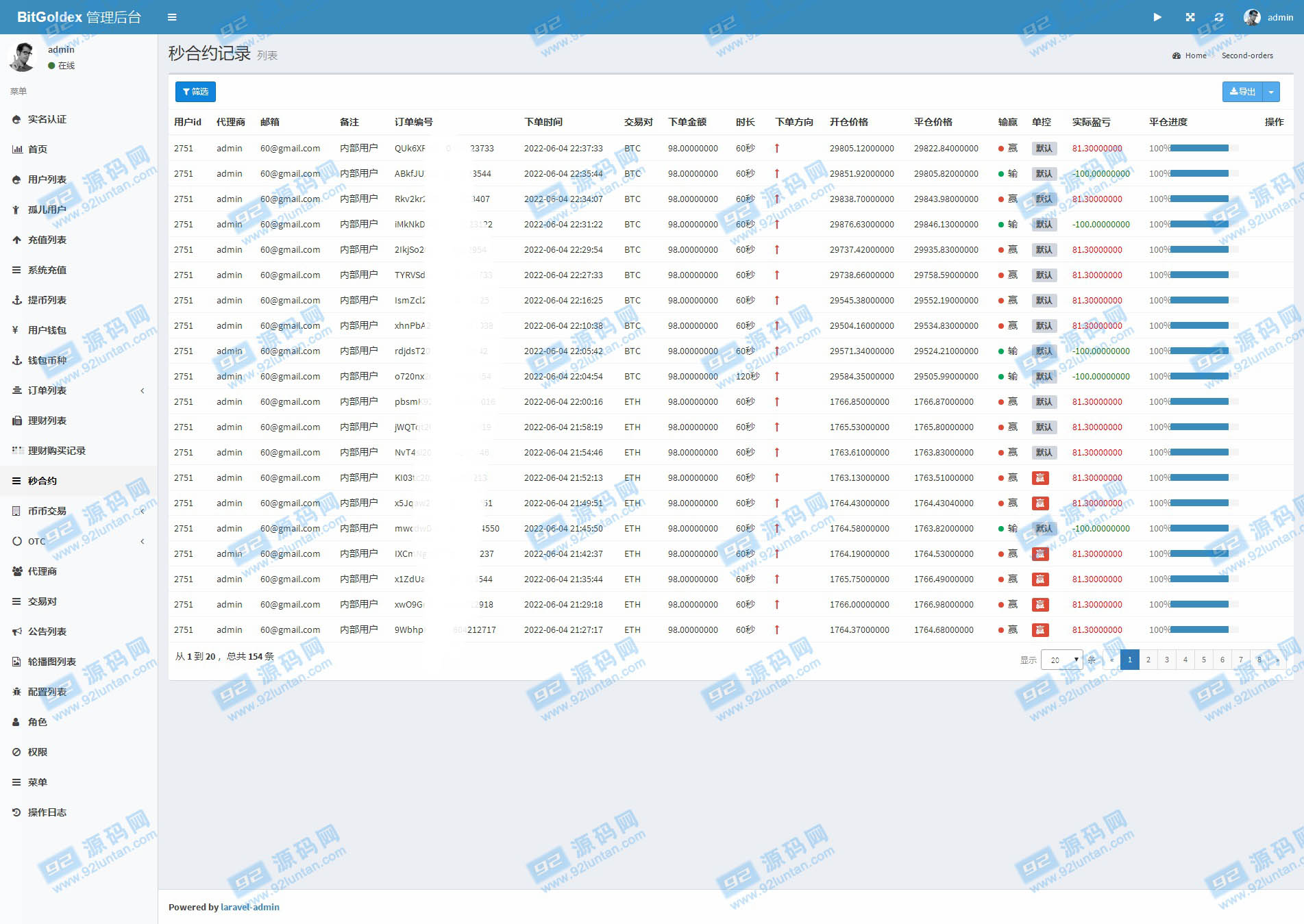1304x924 pixels.
Task: Click the BitGoldex 管理后台 logo
Action: [79, 17]
